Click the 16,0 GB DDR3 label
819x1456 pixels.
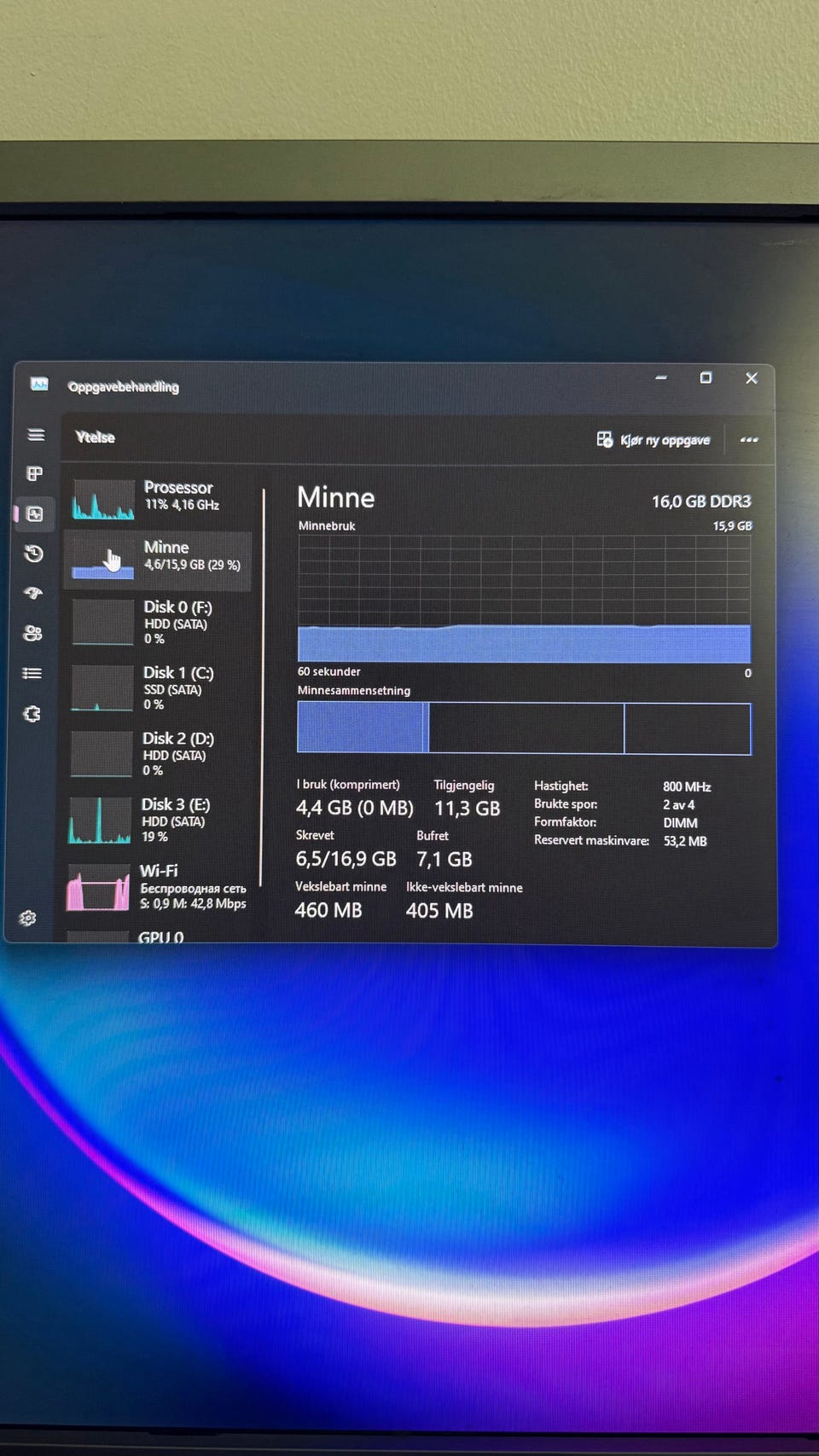[x=701, y=502]
